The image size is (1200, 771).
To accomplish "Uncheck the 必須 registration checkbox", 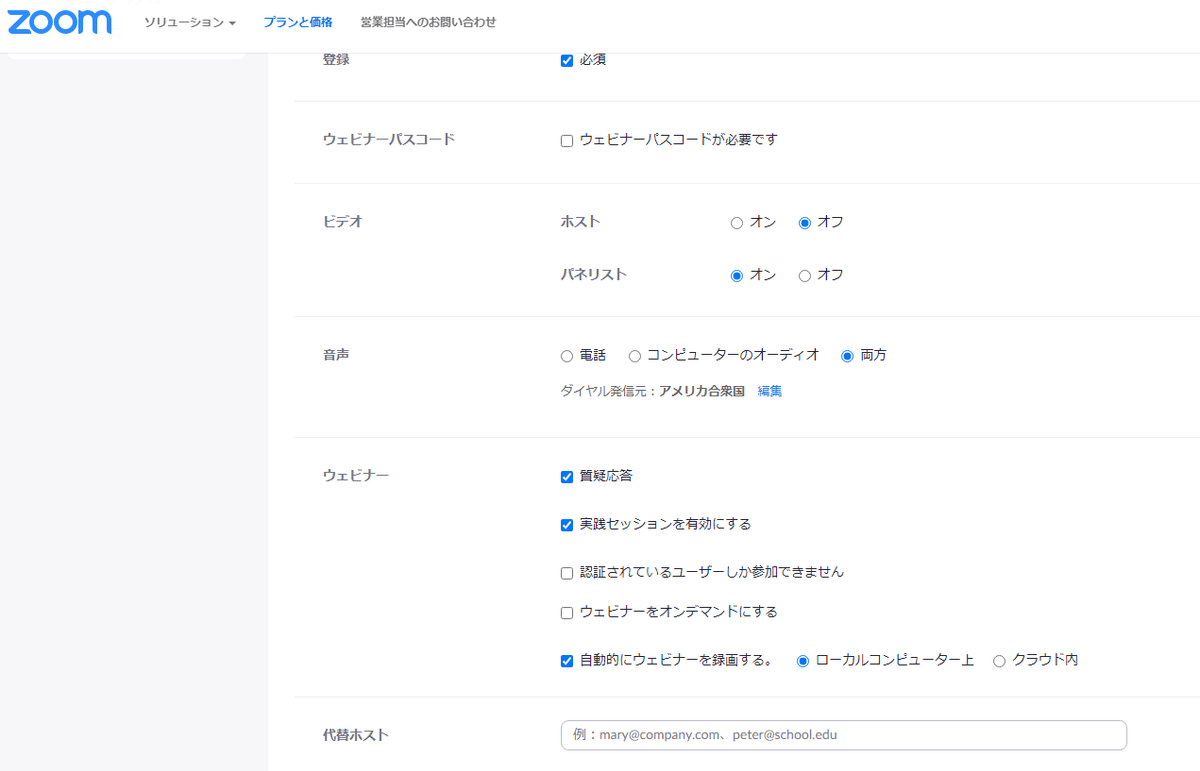I will 567,60.
